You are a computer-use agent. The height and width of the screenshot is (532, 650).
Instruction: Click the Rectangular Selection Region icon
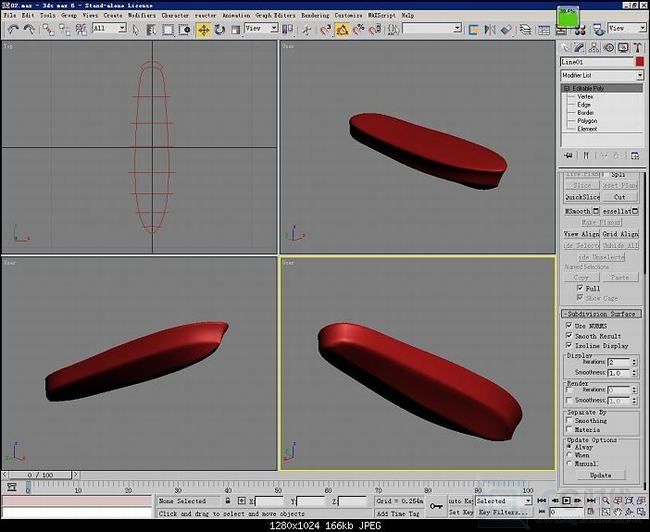tap(167, 29)
